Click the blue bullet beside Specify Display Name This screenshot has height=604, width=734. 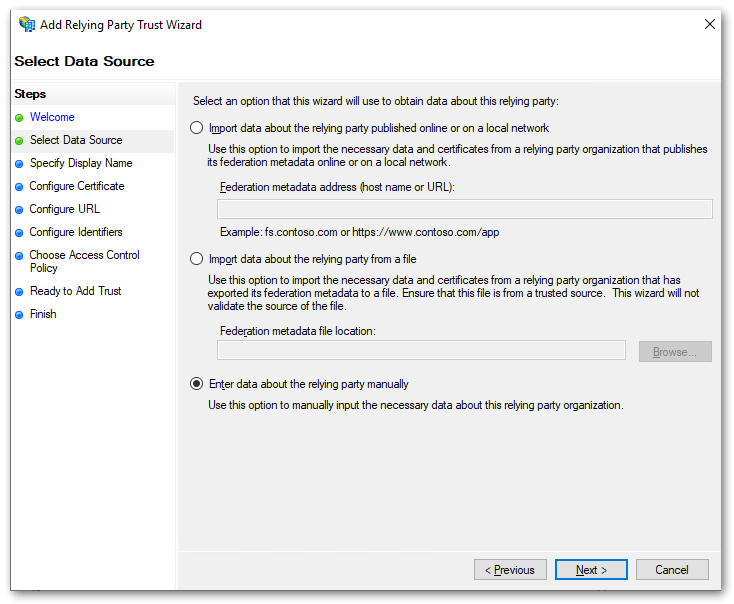(19, 164)
